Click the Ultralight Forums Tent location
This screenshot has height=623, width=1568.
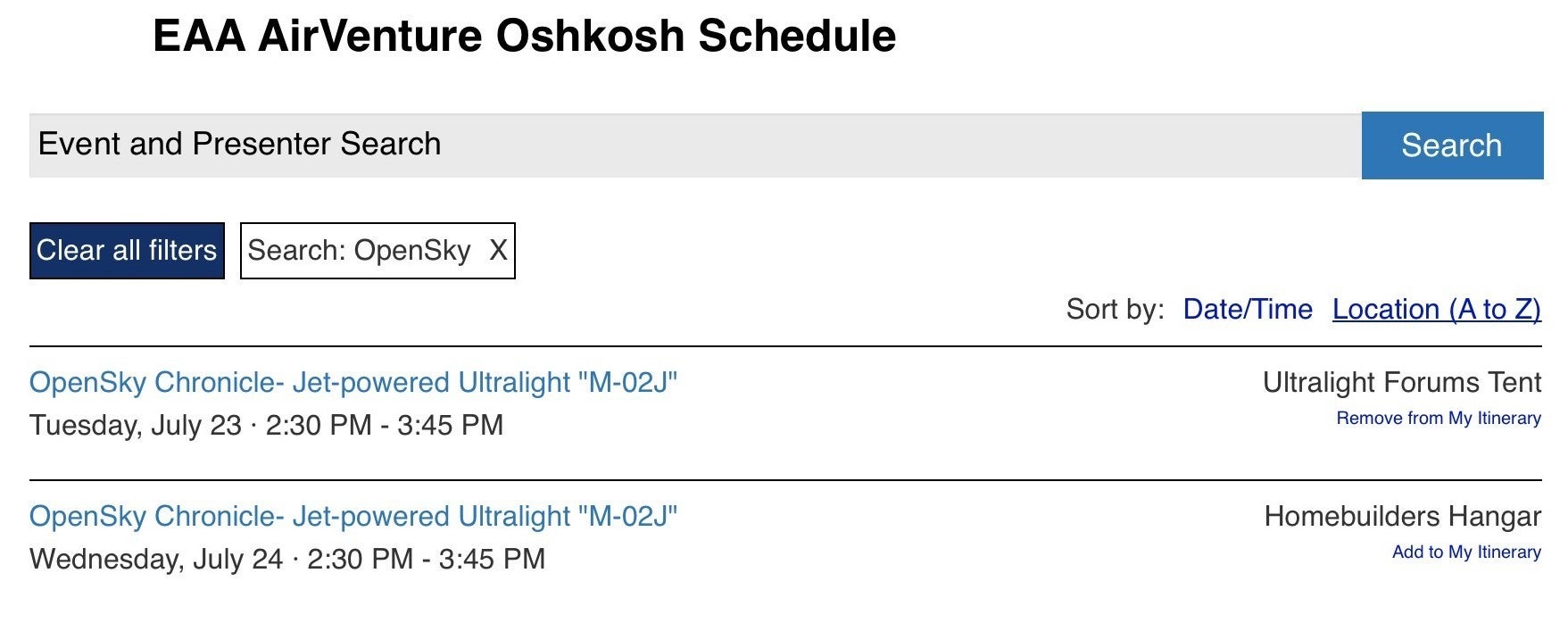coord(1401,383)
